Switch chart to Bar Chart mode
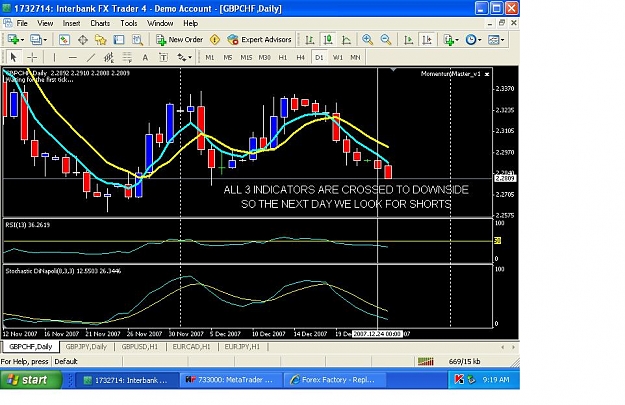 coord(309,39)
